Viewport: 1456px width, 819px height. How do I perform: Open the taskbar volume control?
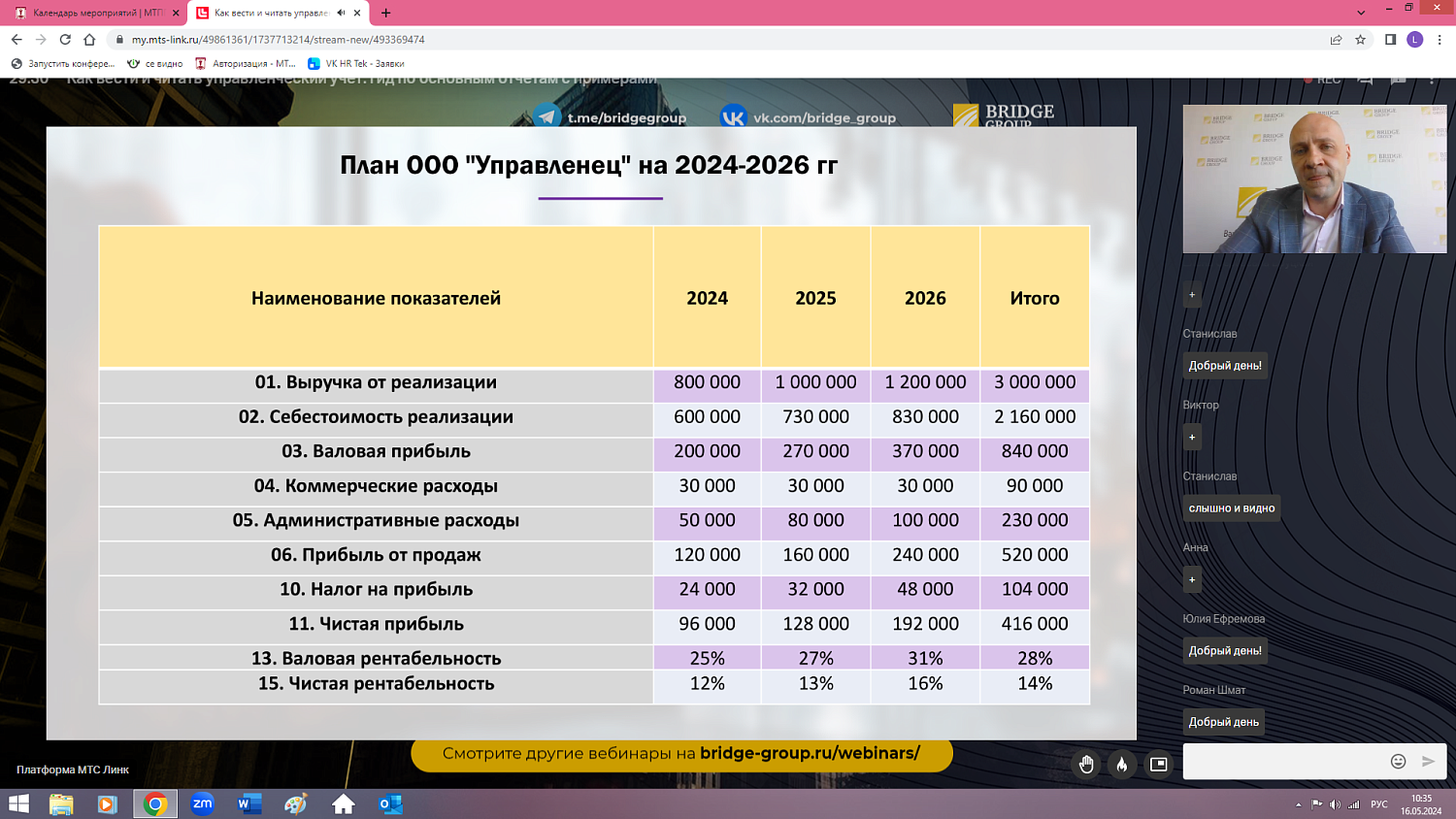[1333, 803]
